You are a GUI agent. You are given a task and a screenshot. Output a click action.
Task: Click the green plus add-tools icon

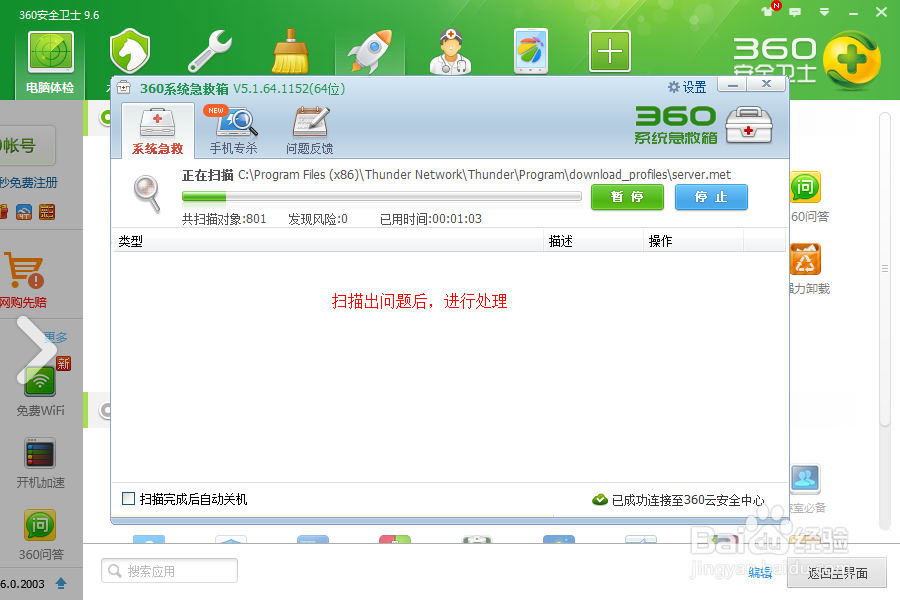point(610,51)
